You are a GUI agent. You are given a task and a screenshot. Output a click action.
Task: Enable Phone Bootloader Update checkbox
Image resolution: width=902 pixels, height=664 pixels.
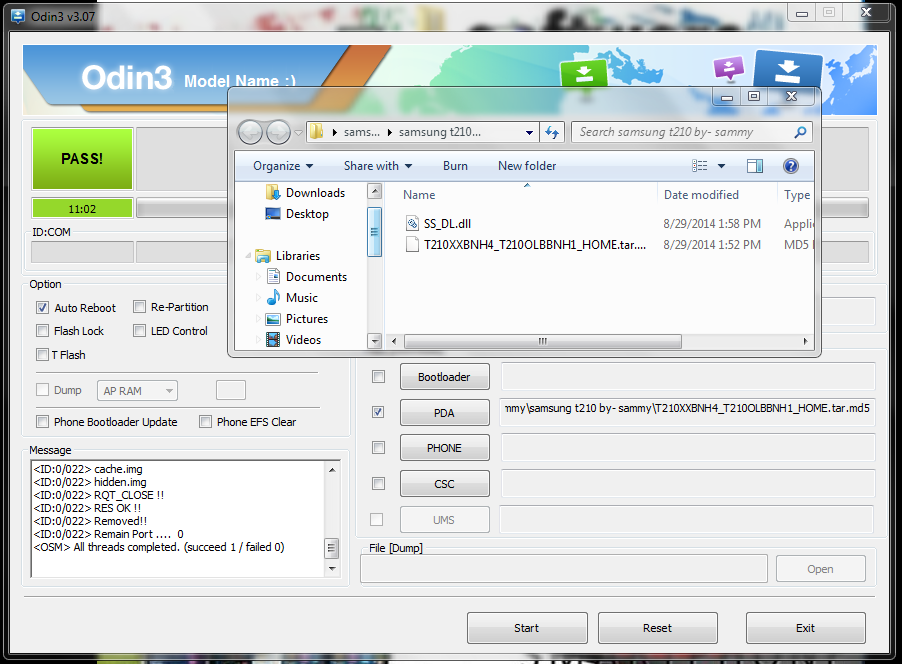tap(43, 421)
